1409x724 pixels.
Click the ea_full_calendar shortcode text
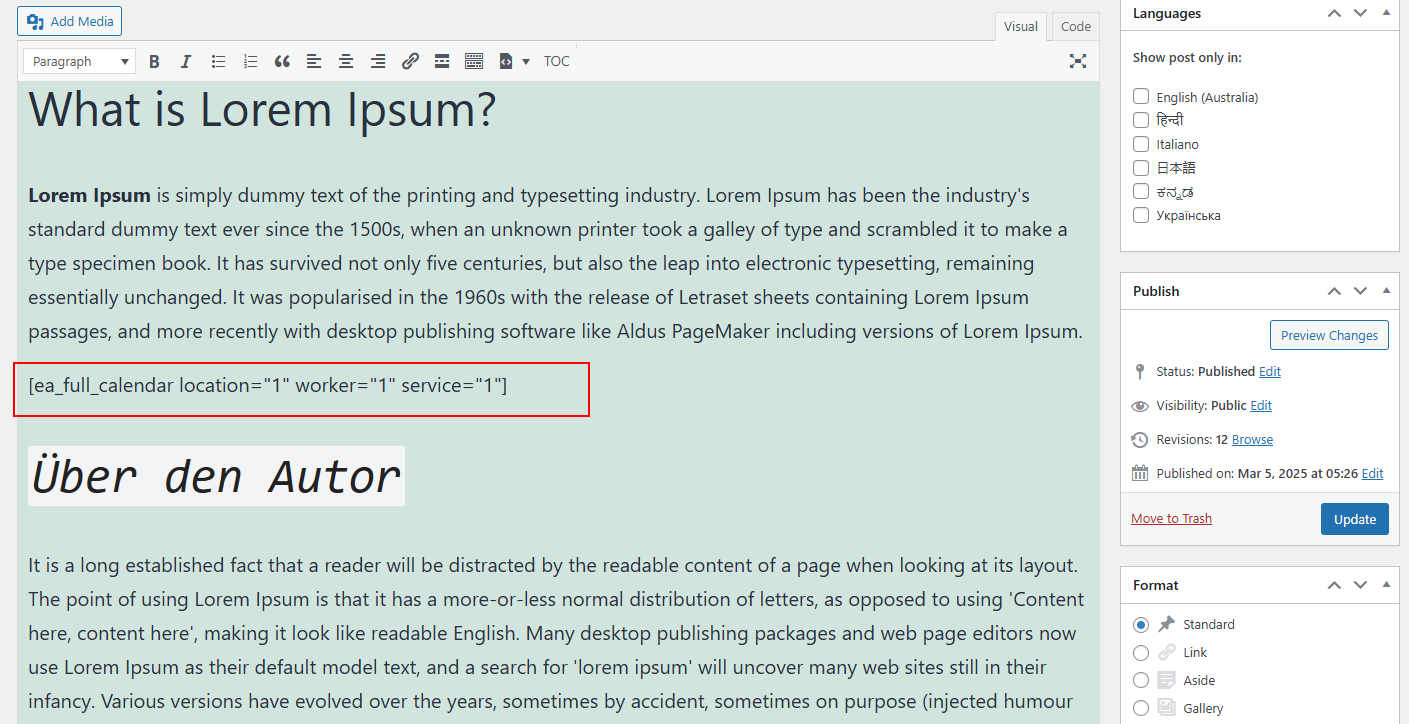click(268, 385)
